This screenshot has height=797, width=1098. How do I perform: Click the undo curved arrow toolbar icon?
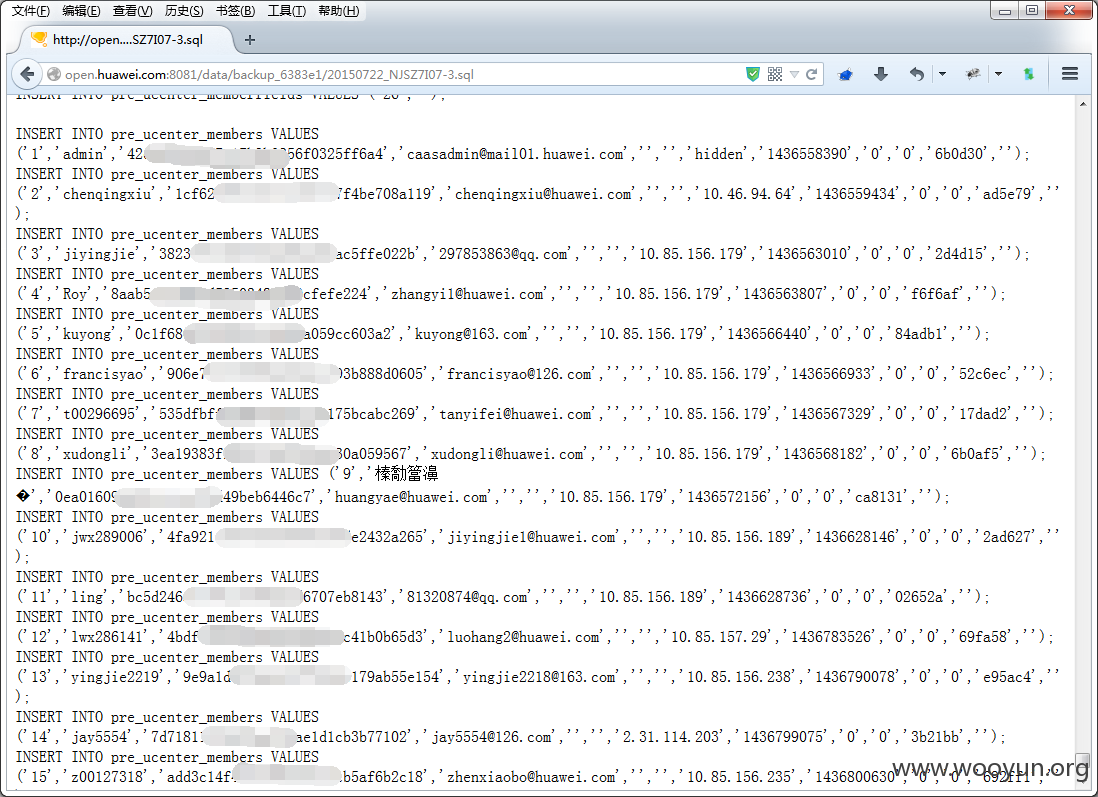(917, 74)
